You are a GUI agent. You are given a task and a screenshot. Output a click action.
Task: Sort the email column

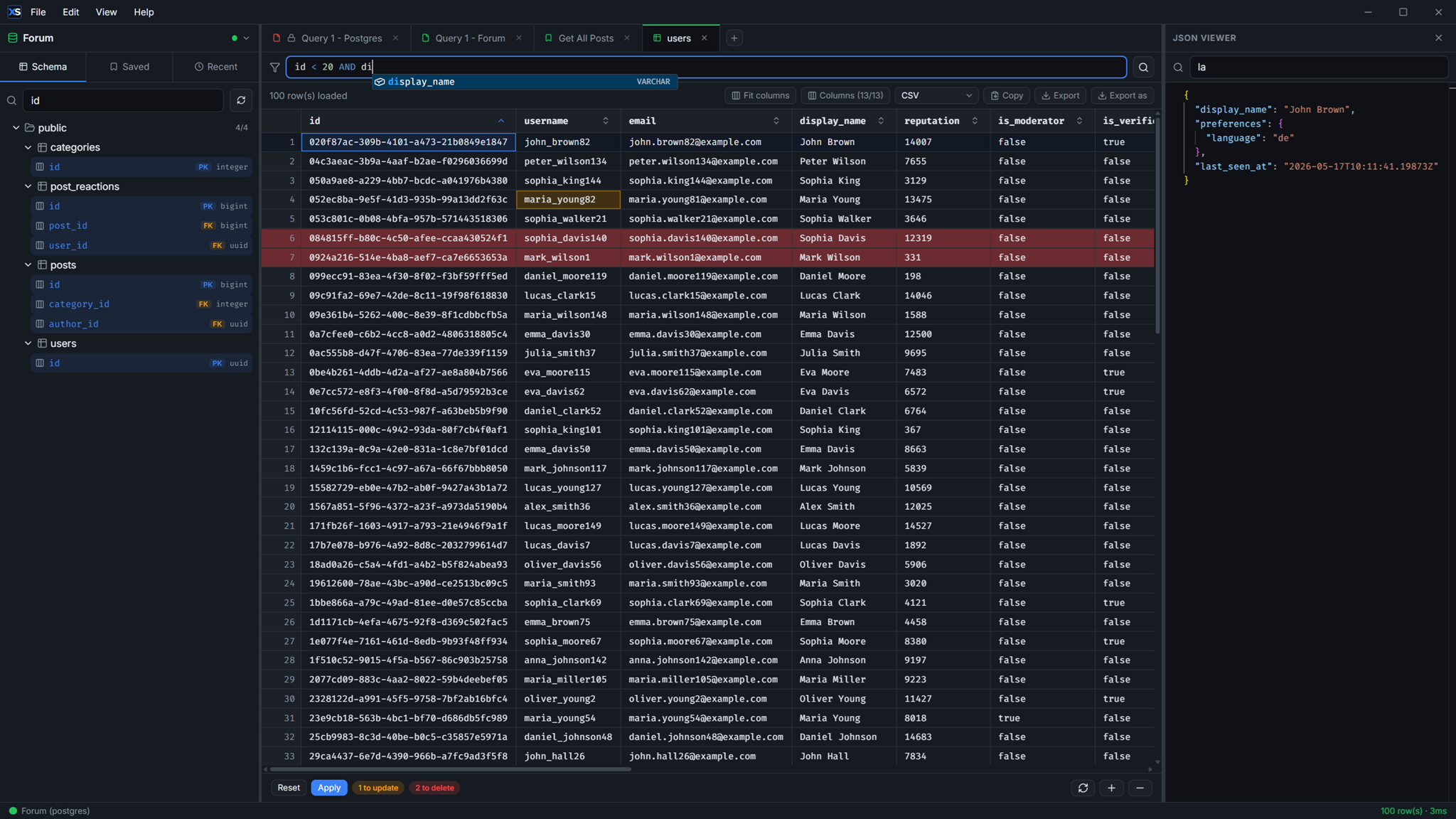pos(776,121)
